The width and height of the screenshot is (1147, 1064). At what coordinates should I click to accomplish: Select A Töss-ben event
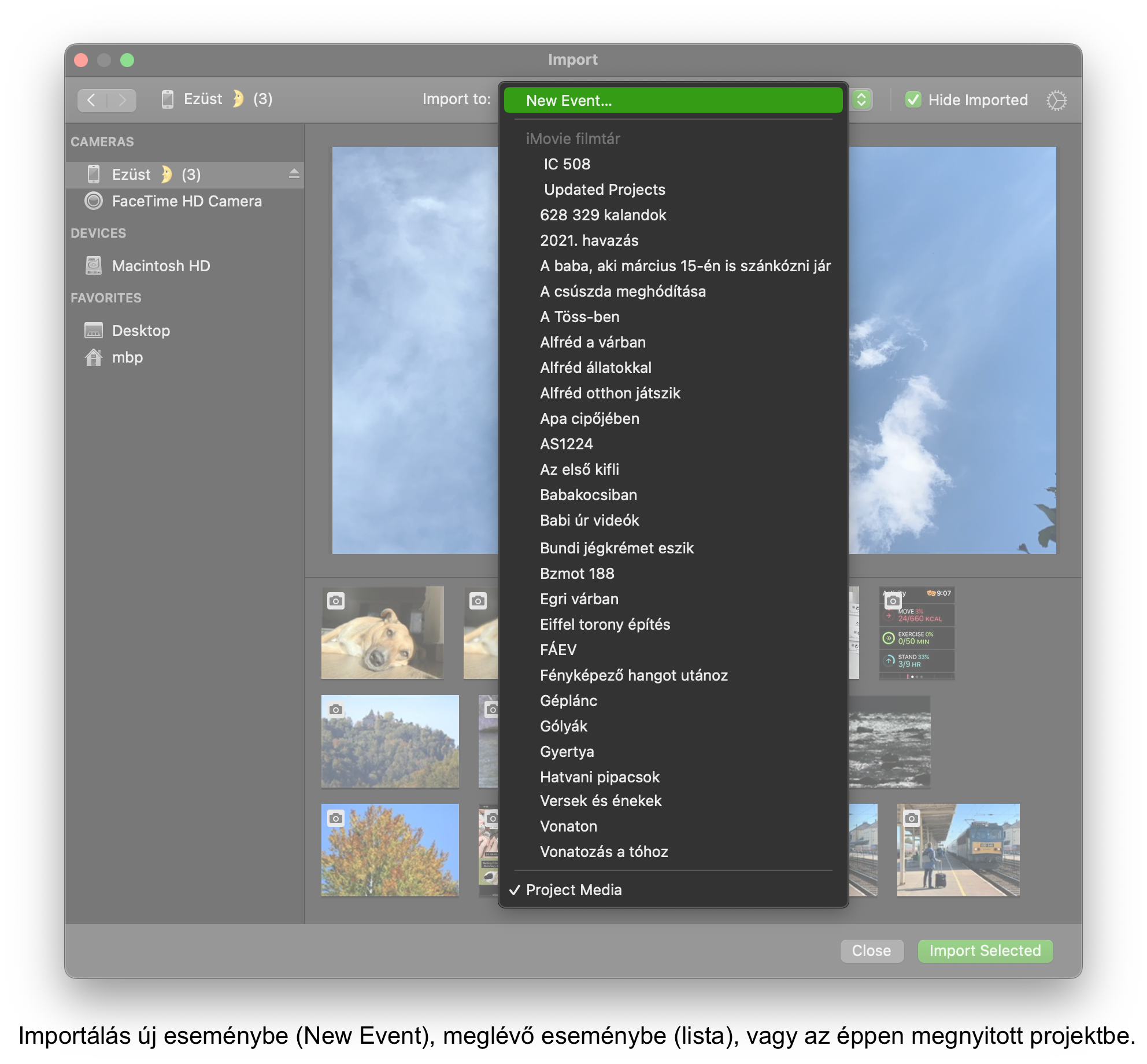coord(674,317)
